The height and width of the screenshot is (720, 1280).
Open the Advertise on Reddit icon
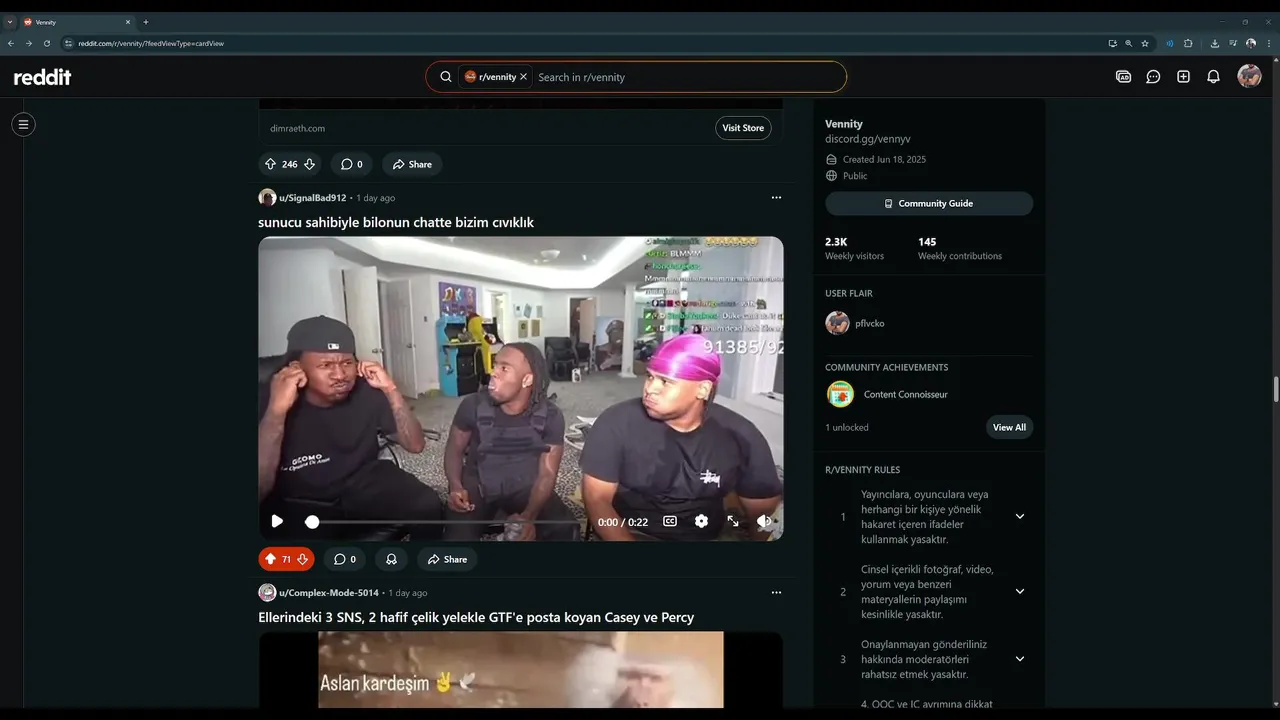pyautogui.click(x=1123, y=77)
